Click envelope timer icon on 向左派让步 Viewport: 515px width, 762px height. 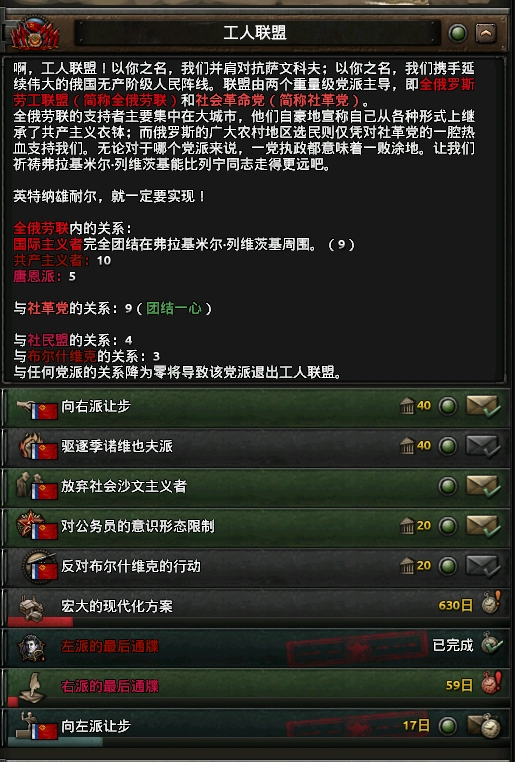tap(484, 726)
